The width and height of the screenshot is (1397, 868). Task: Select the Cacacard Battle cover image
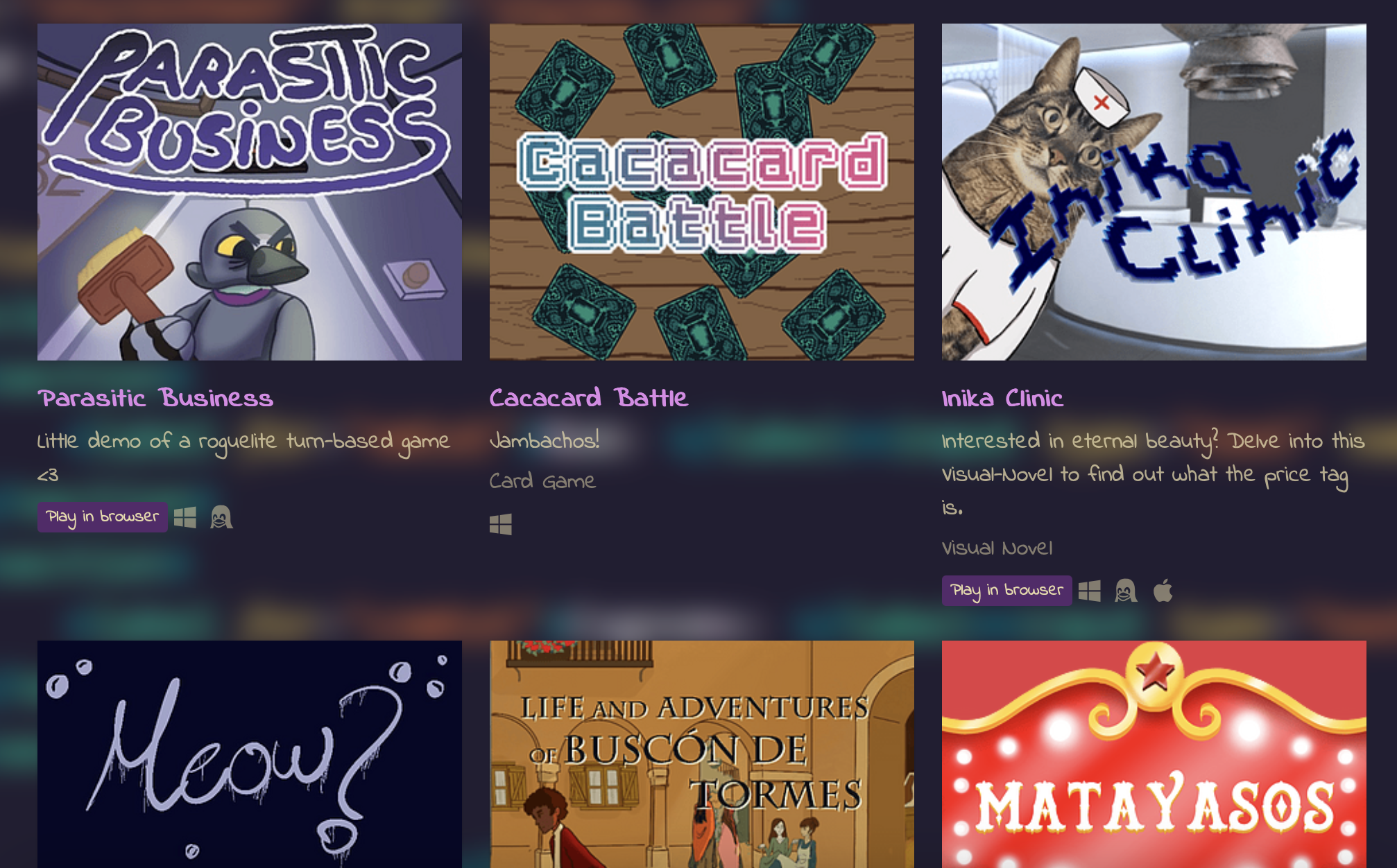click(702, 192)
